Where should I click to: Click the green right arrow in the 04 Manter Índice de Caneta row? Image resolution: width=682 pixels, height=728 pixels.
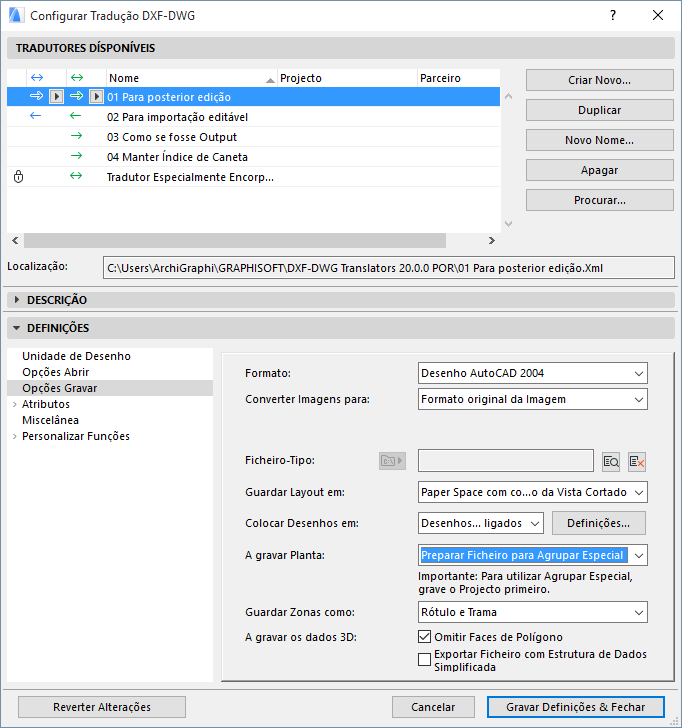(x=76, y=156)
